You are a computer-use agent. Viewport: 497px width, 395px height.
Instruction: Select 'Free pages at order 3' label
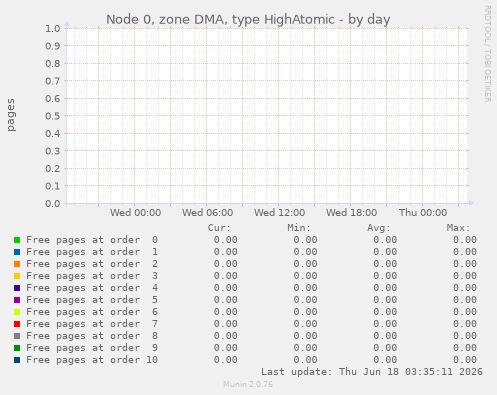(x=92, y=276)
